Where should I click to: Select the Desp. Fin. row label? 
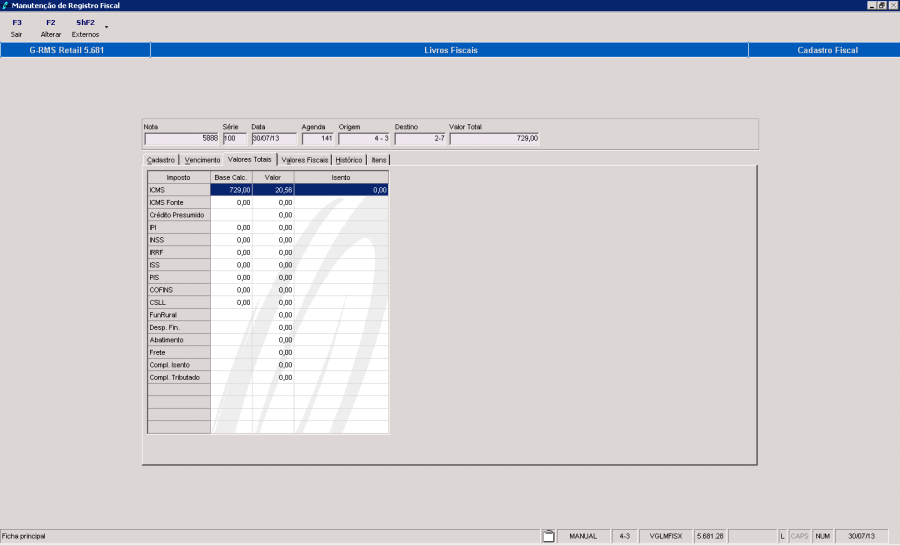point(179,328)
